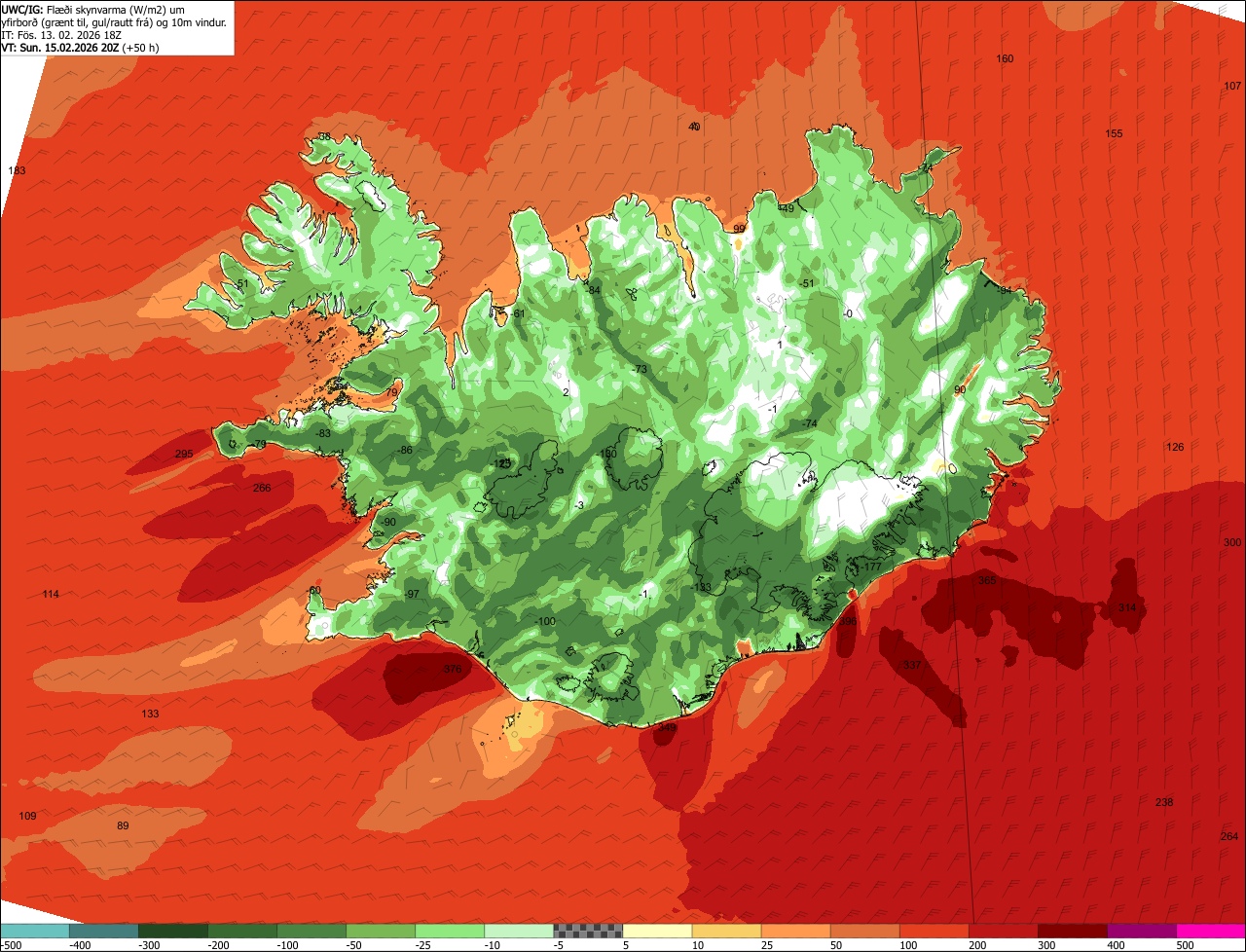This screenshot has width=1246, height=952.
Task: Click the value '-83' on the map
Action: [x=322, y=433]
